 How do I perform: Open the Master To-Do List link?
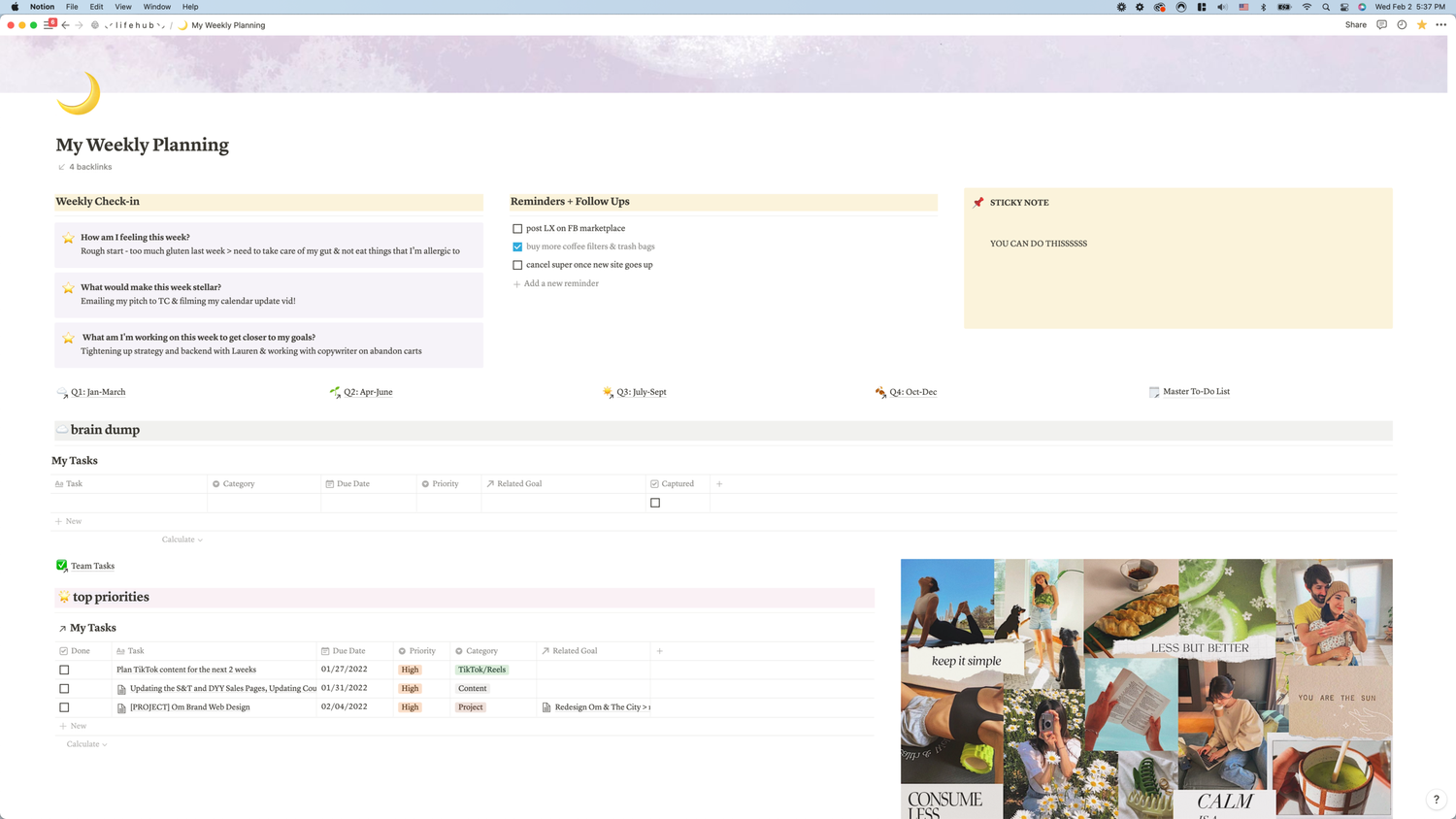point(1196,391)
